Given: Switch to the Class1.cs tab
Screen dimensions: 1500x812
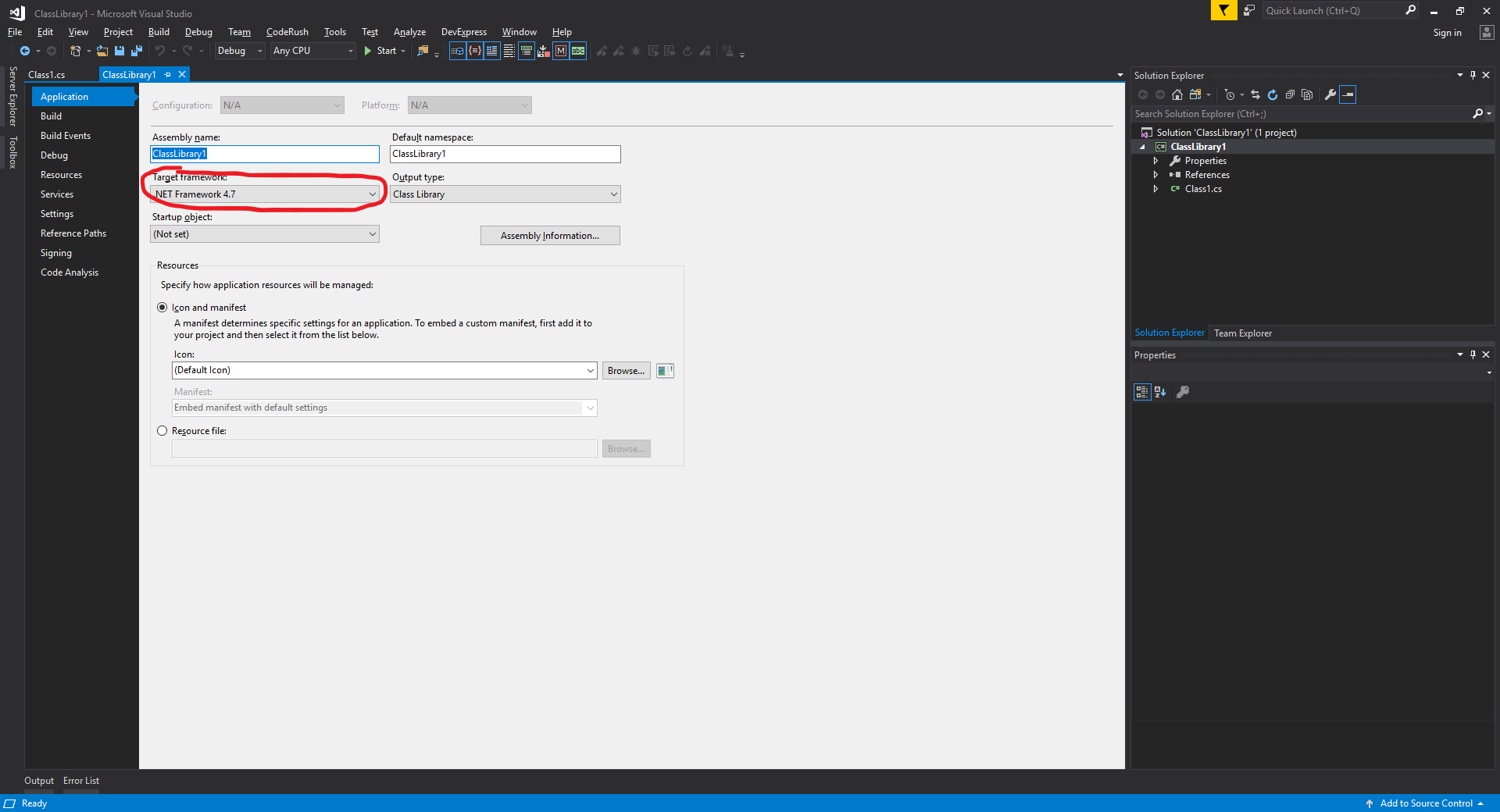Looking at the screenshot, I should point(47,75).
